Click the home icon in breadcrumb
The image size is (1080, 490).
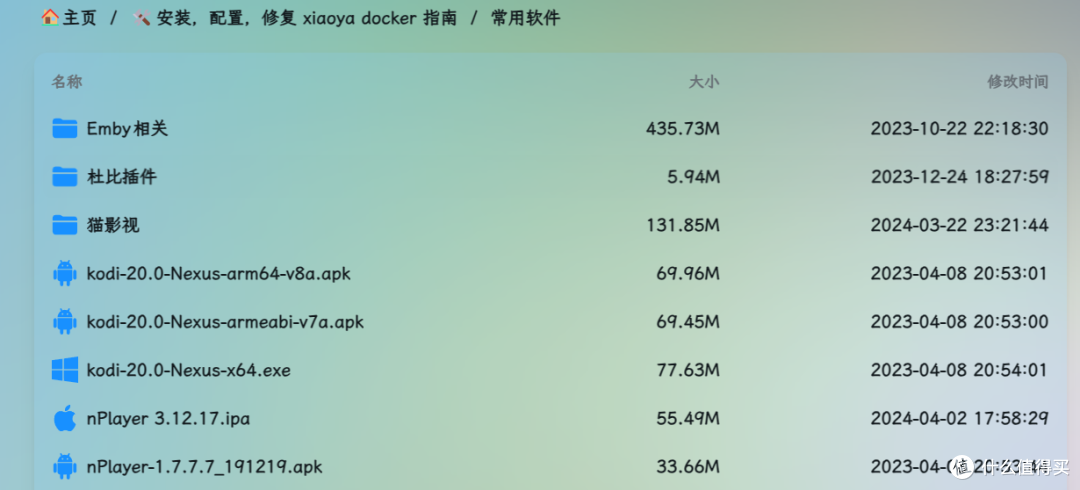coord(50,17)
